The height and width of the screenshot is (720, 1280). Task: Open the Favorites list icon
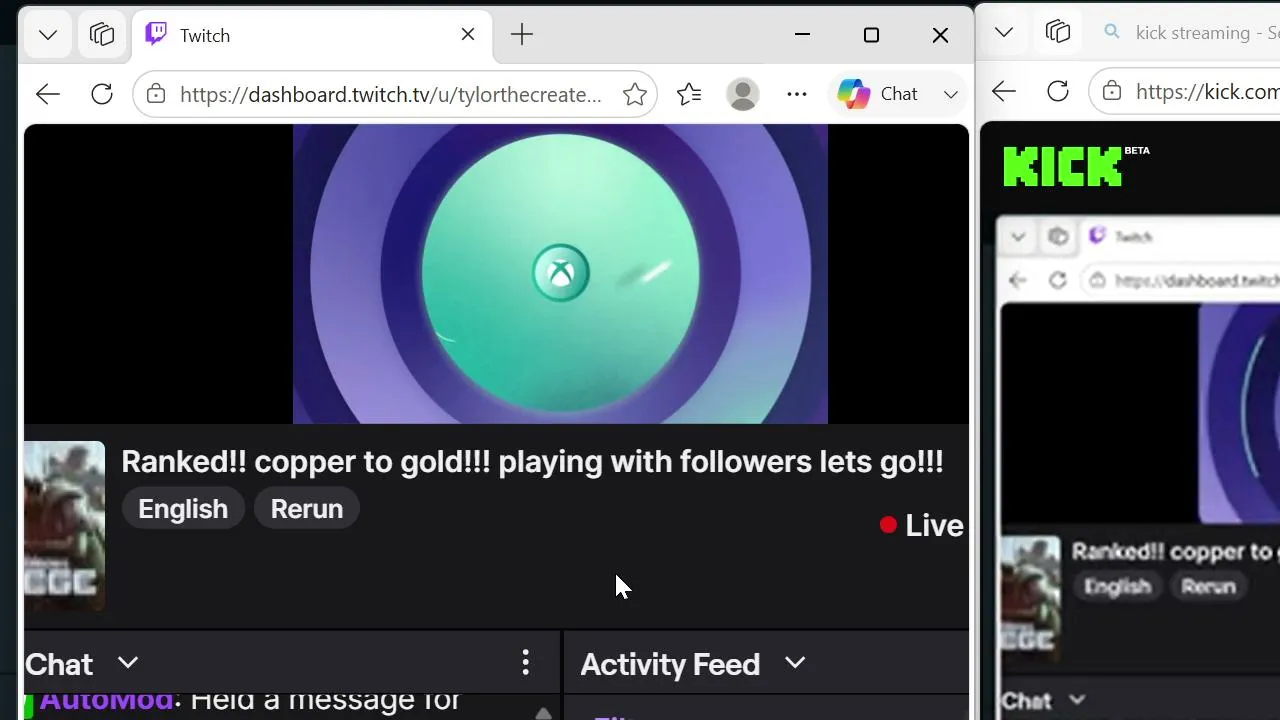pos(689,94)
